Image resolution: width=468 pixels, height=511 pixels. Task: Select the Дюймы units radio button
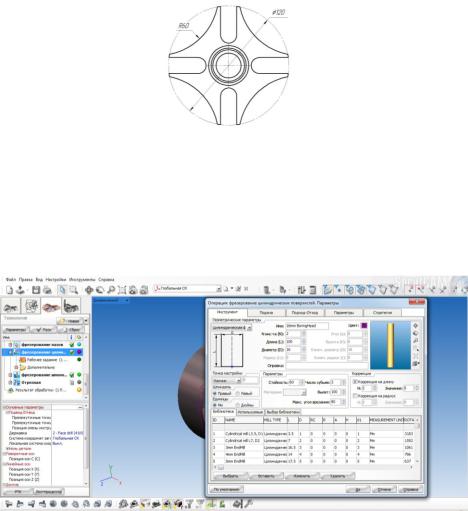(x=237, y=405)
